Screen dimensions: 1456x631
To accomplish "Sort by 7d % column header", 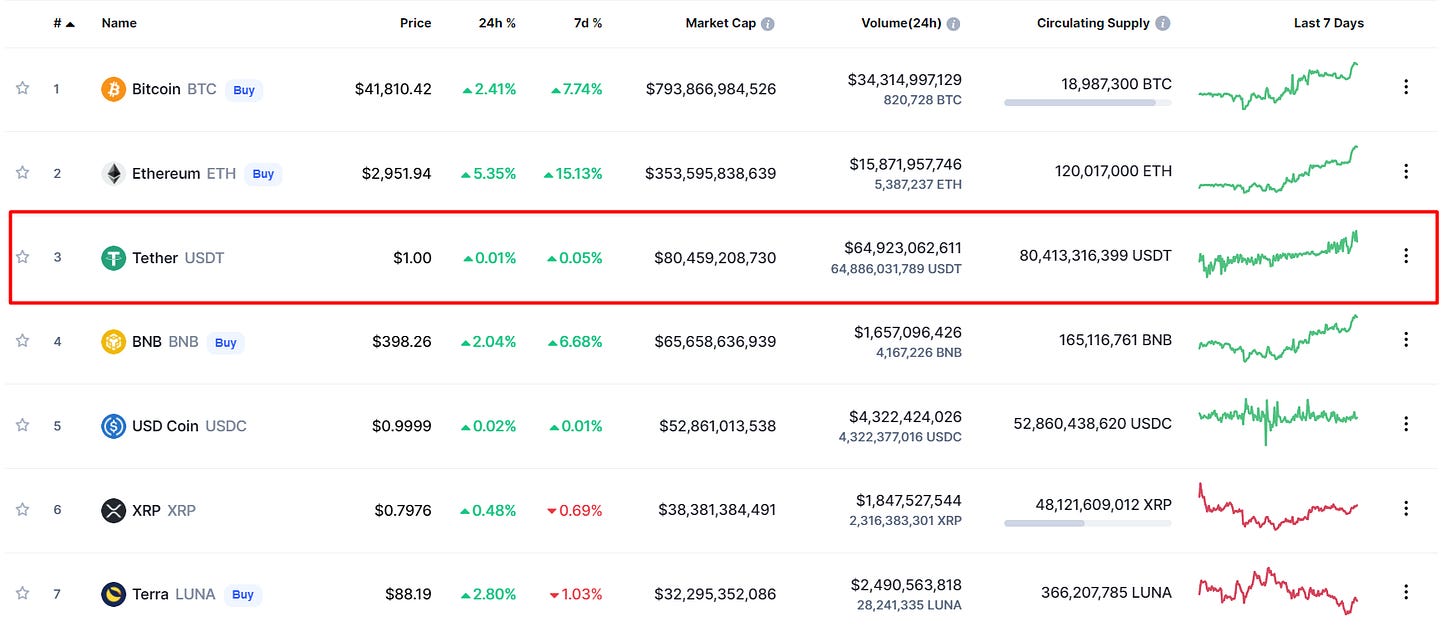I will (x=586, y=23).
